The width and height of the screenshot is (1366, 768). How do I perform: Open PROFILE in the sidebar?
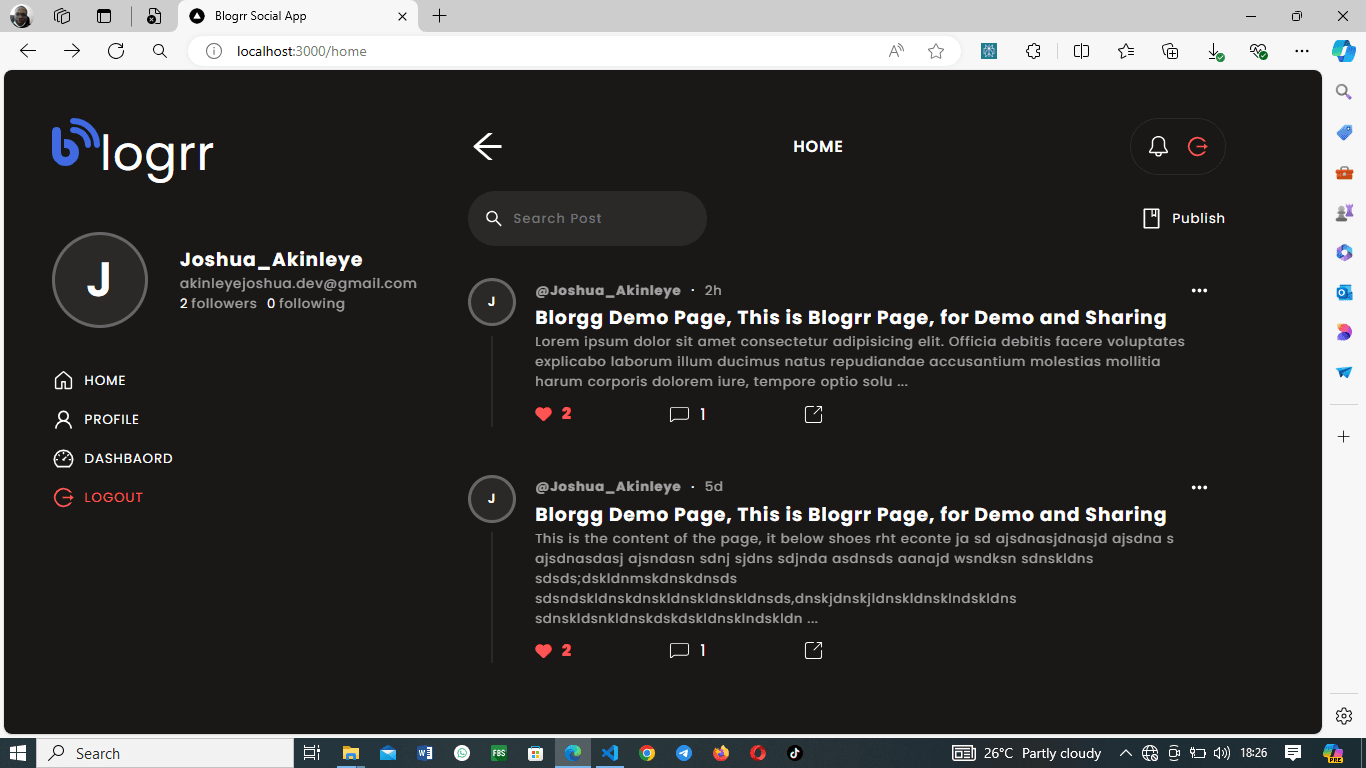pos(96,419)
